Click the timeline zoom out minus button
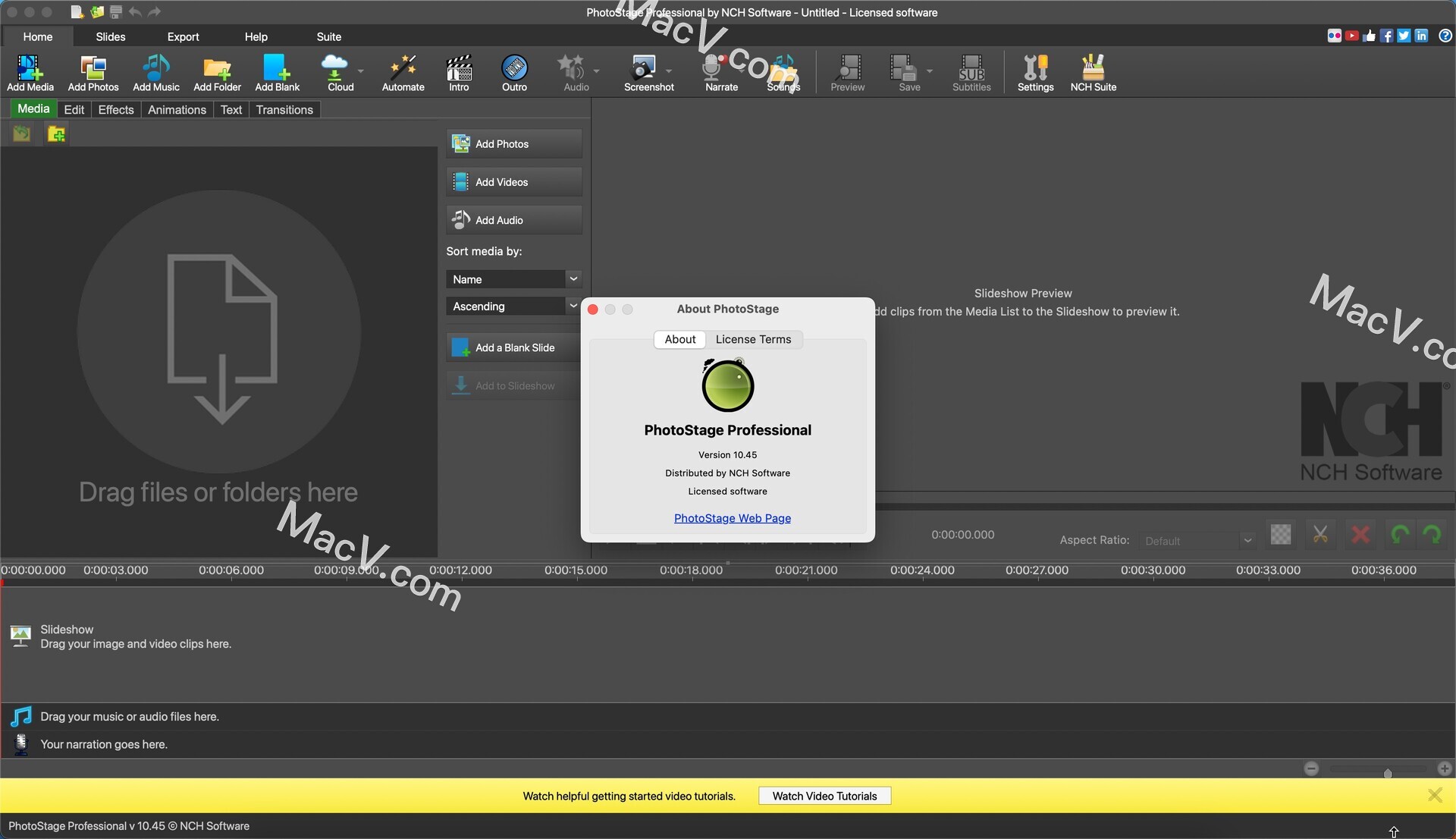This screenshot has height=839, width=1456. pos(1311,768)
